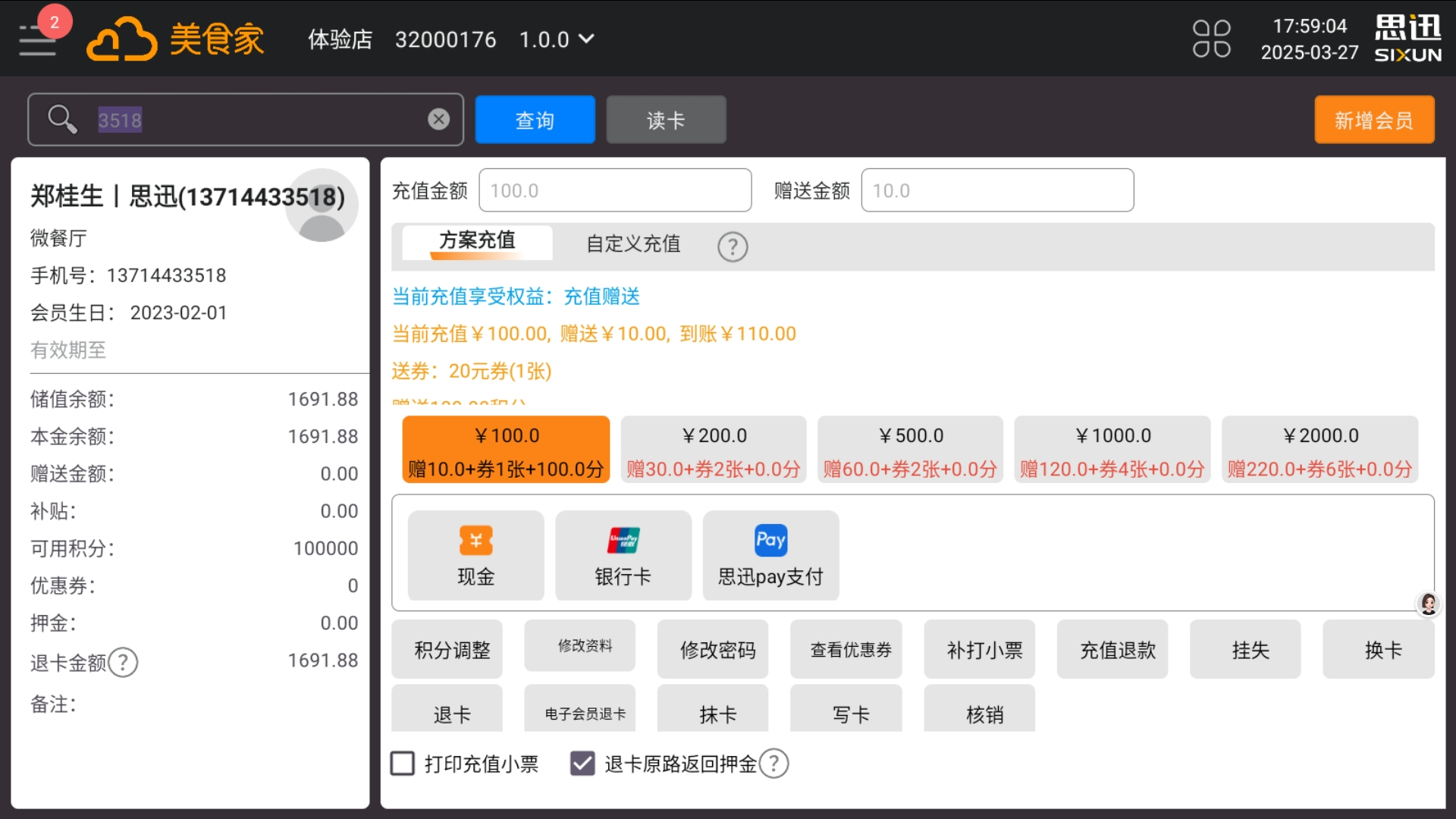Expand version dropdown next to 1.0.0

[x=585, y=39]
